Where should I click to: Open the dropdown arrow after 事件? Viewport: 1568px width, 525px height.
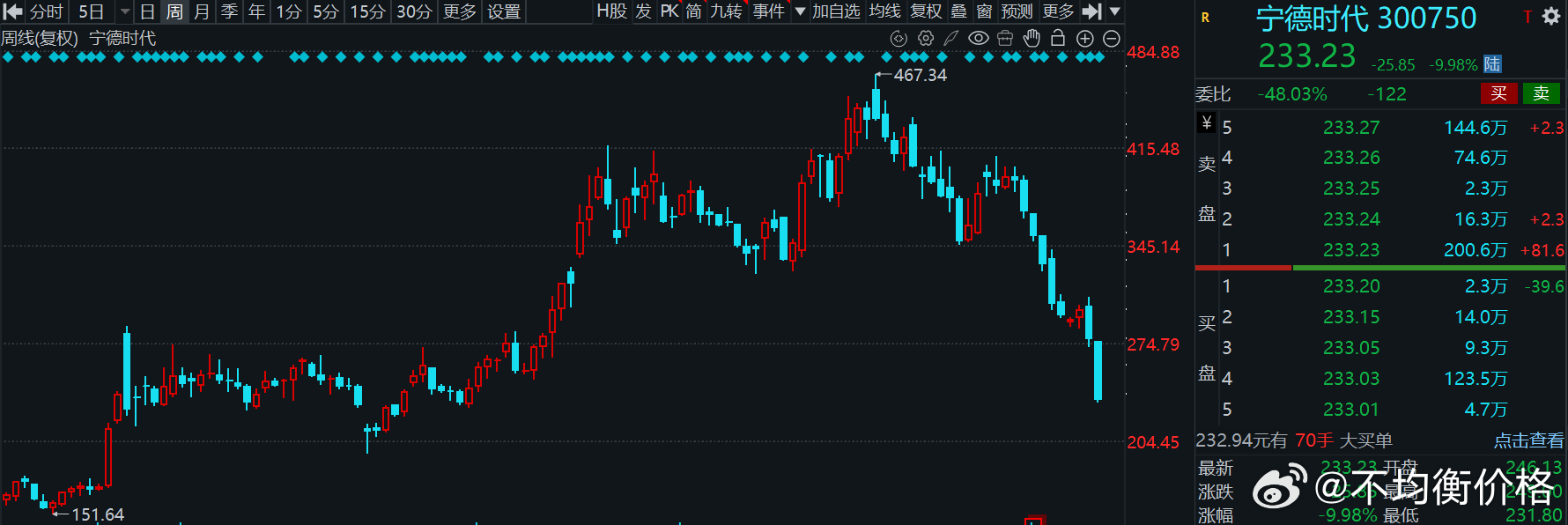pos(800,11)
